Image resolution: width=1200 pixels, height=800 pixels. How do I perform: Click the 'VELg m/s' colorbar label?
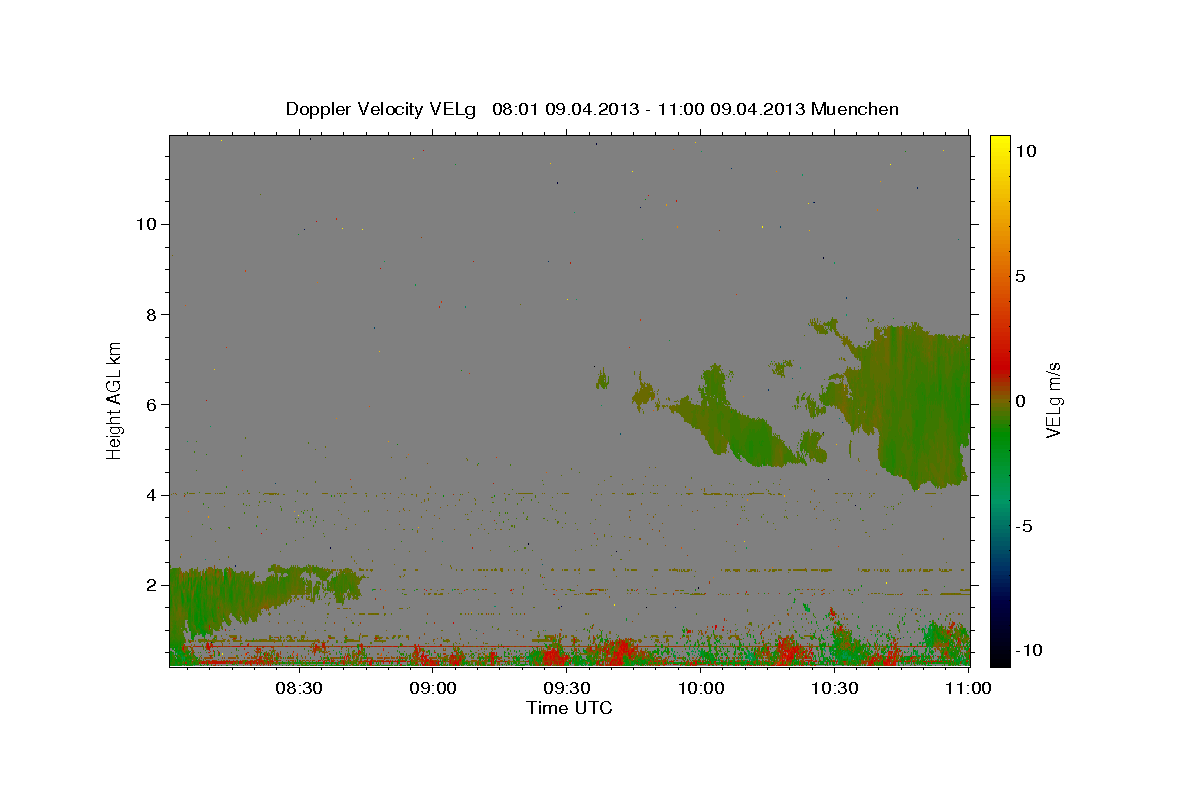pyautogui.click(x=1053, y=400)
